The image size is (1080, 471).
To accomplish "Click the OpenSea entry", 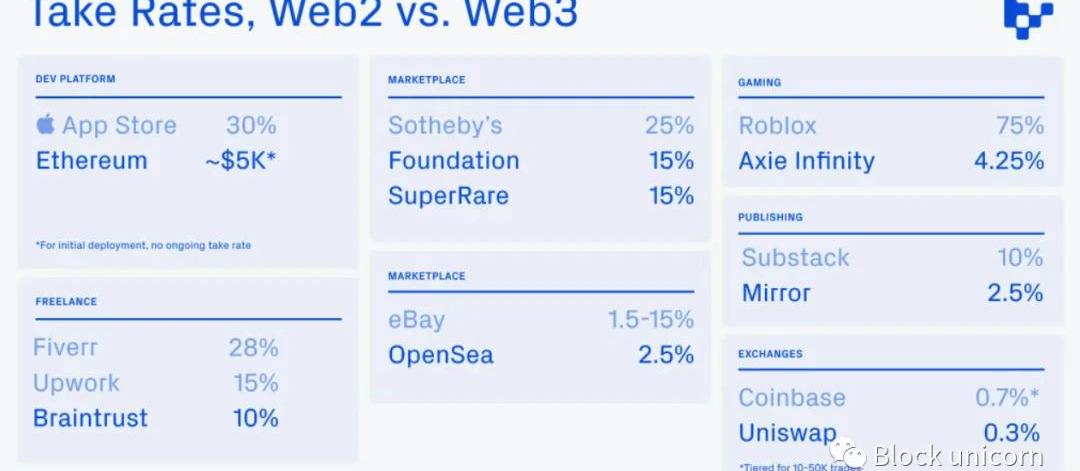I will tap(440, 355).
